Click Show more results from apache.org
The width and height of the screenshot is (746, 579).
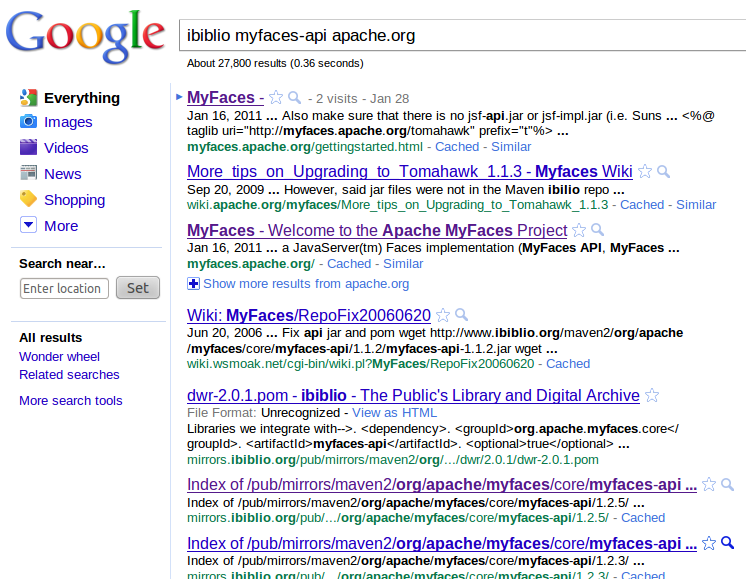(x=306, y=284)
